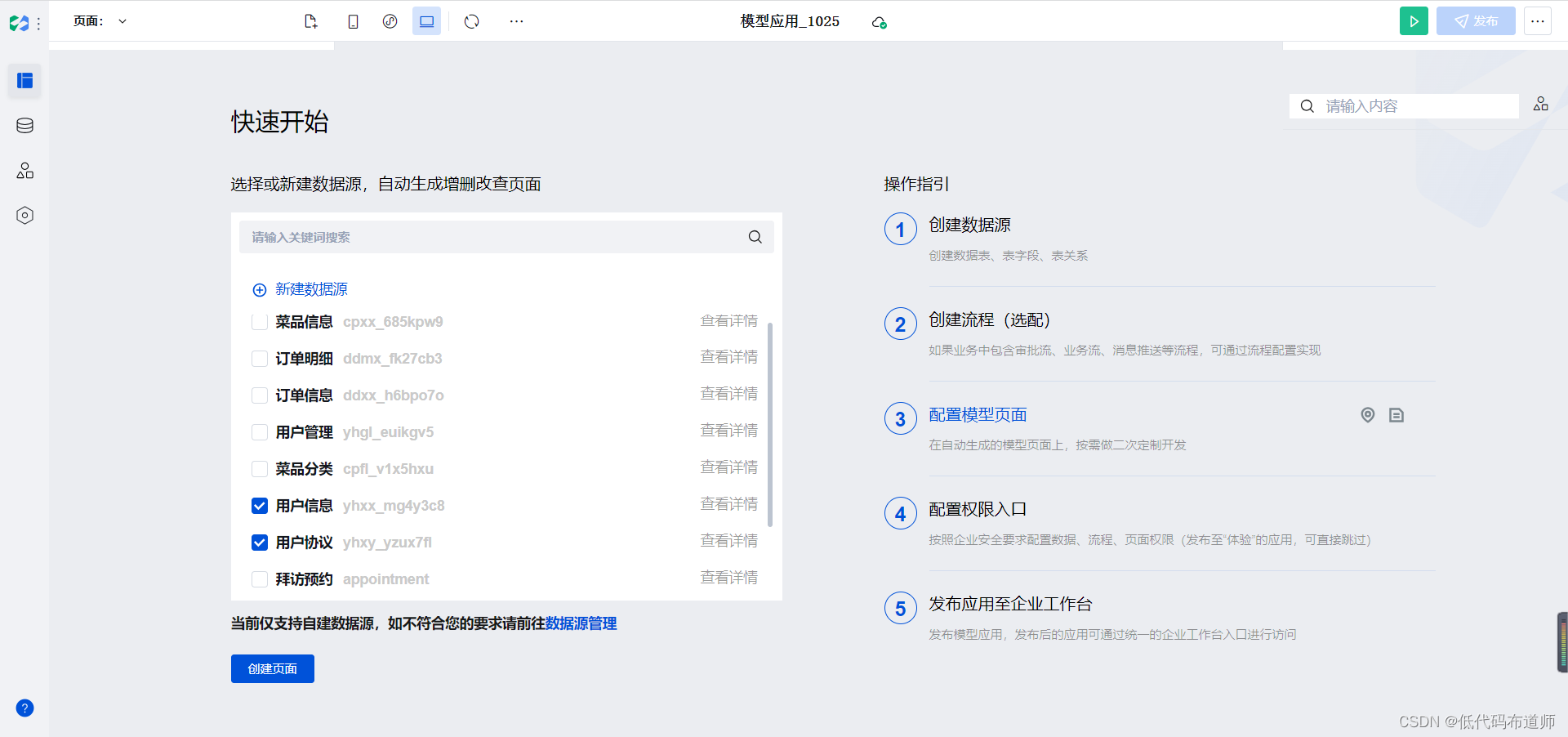Open the components sidebar icon

24,170
